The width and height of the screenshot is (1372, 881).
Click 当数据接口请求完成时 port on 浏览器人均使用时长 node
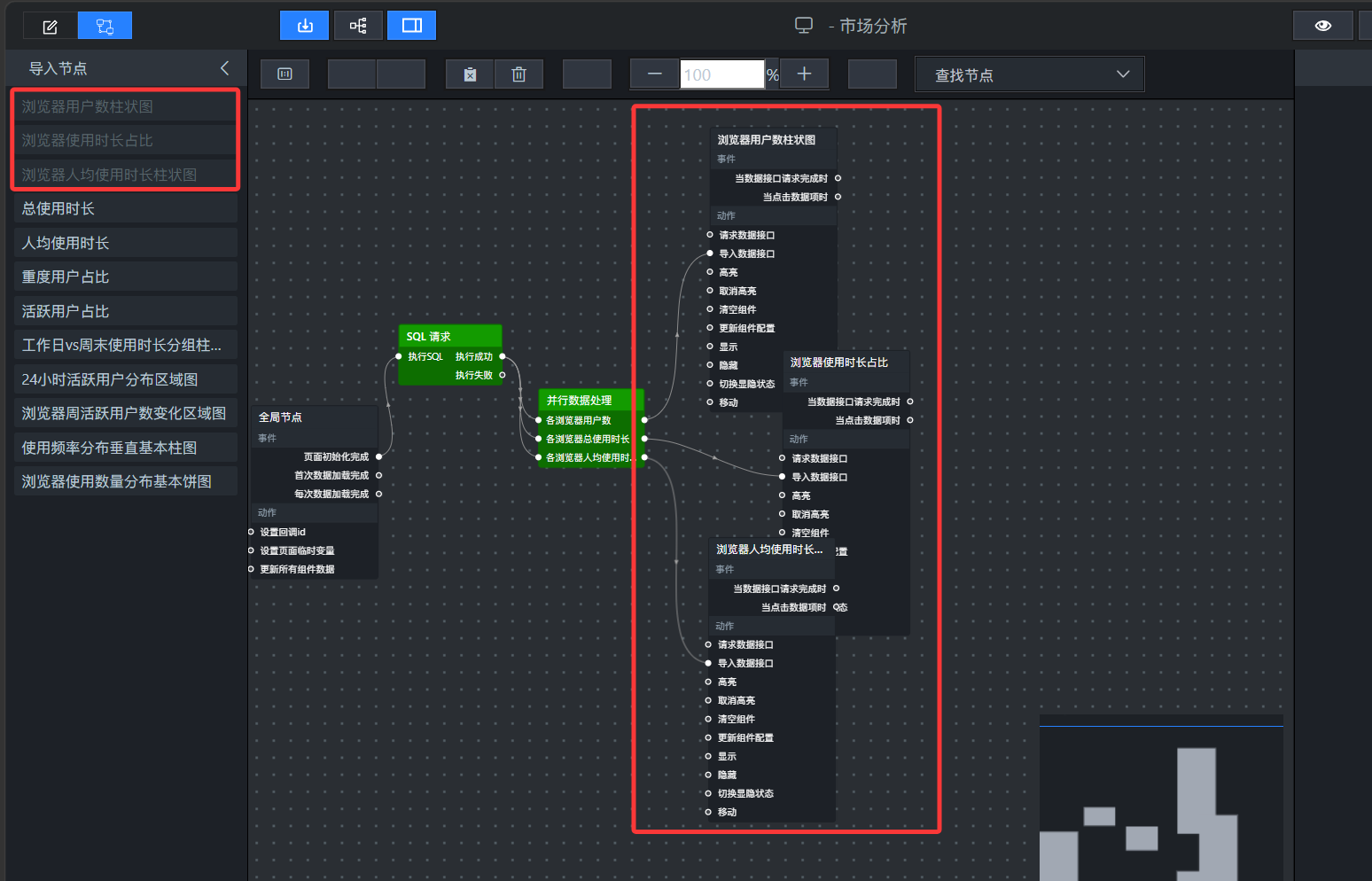point(836,589)
